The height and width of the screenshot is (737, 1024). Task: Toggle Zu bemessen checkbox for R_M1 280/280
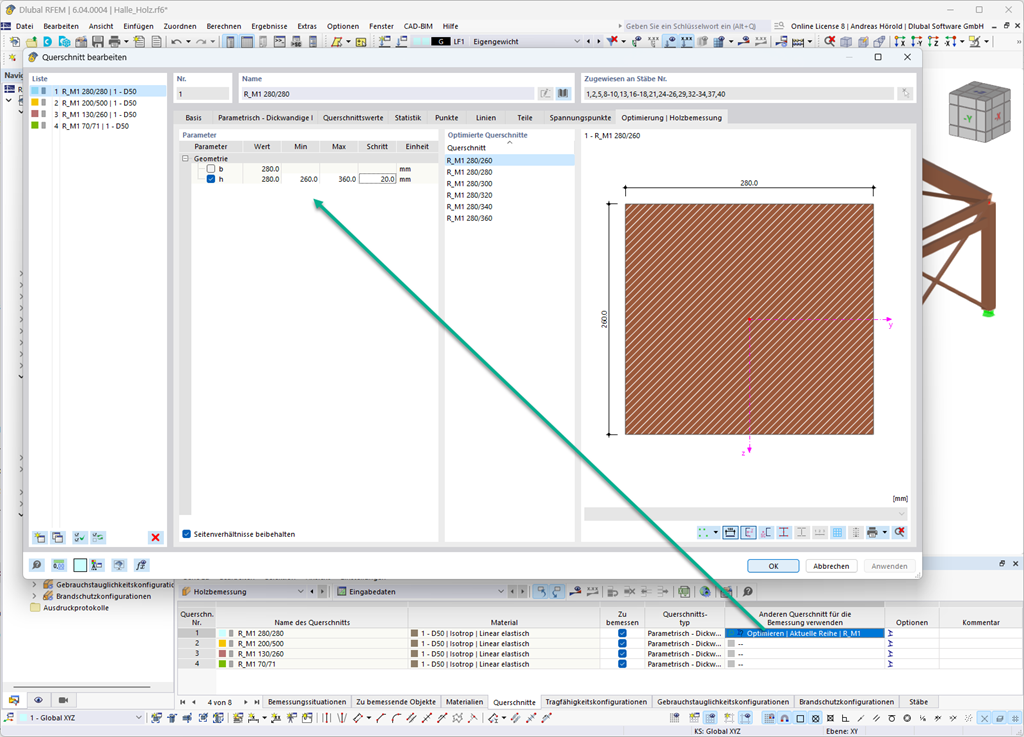622,633
